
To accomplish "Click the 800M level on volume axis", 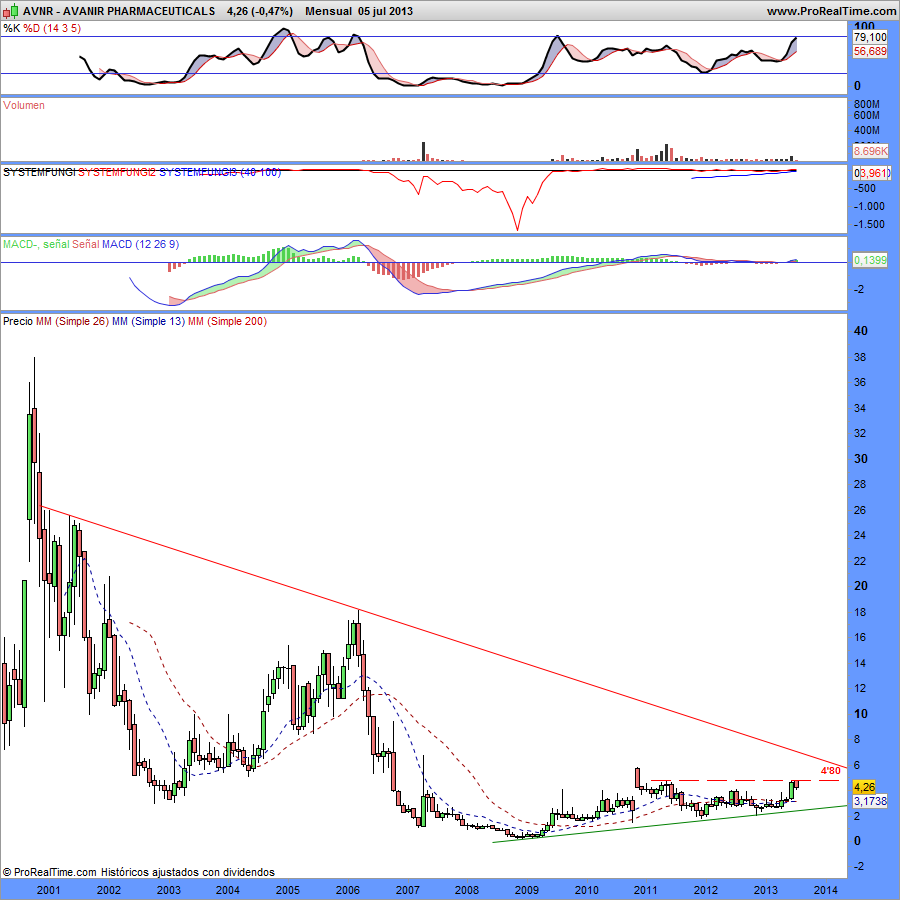I will pos(867,104).
